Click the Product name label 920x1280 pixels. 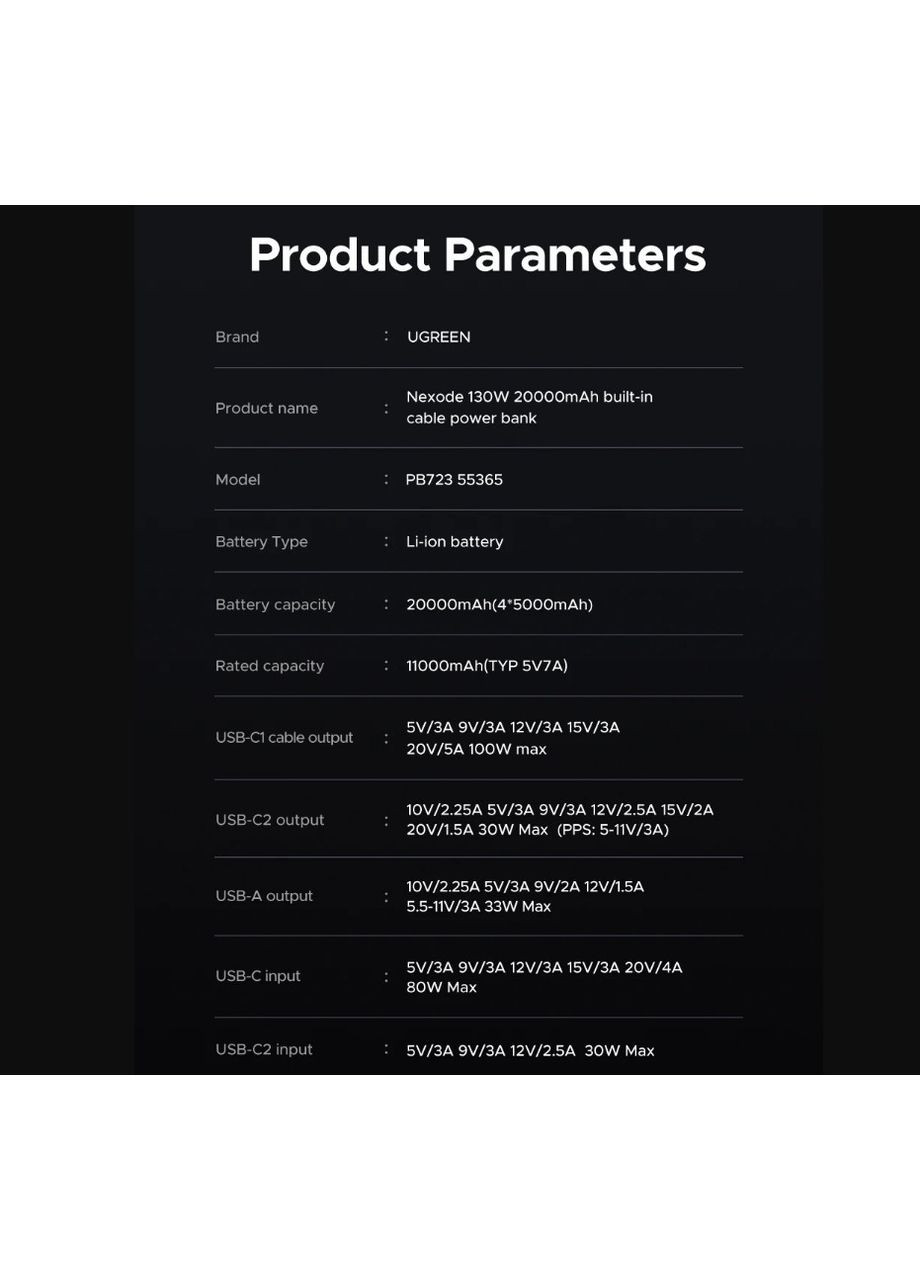click(266, 408)
